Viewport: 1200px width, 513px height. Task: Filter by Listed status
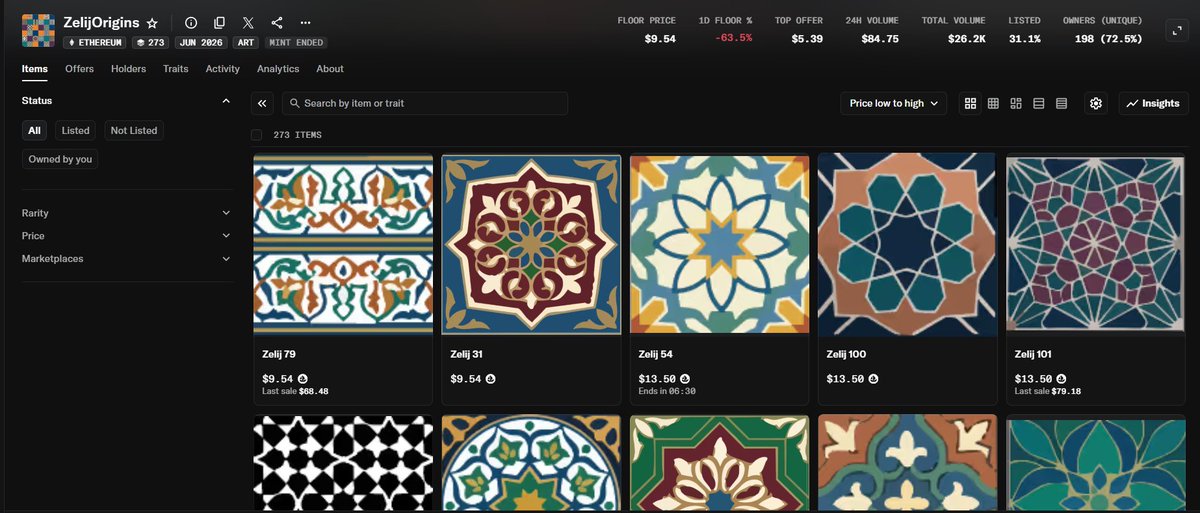coord(75,130)
